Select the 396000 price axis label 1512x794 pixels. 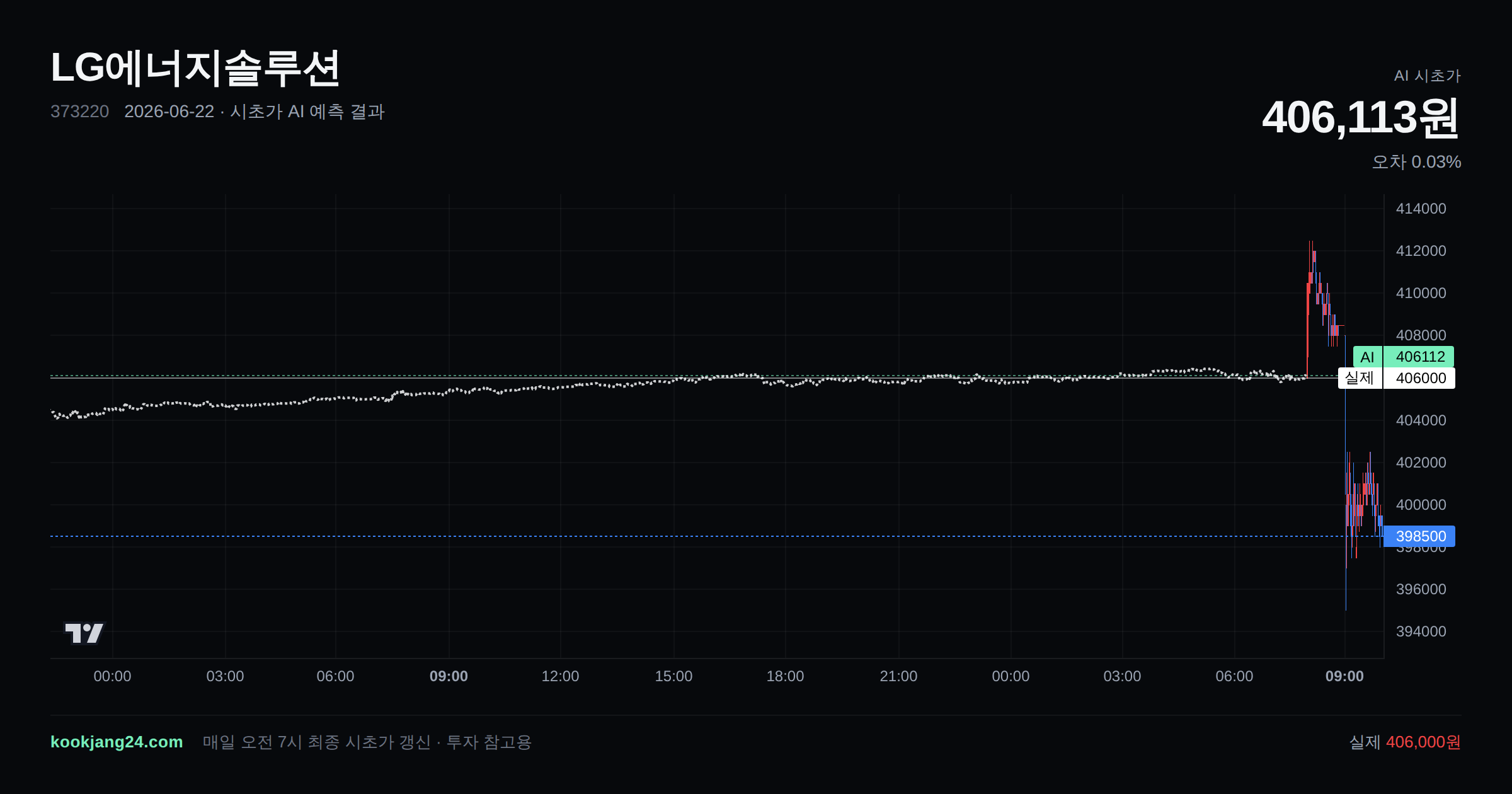click(x=1421, y=589)
